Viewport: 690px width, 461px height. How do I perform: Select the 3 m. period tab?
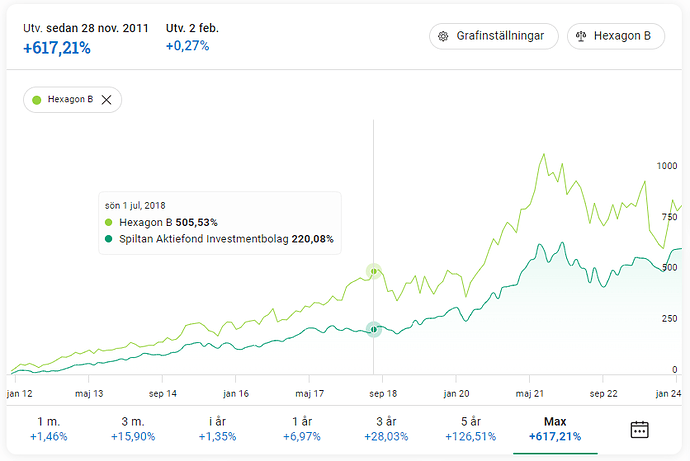(133, 429)
